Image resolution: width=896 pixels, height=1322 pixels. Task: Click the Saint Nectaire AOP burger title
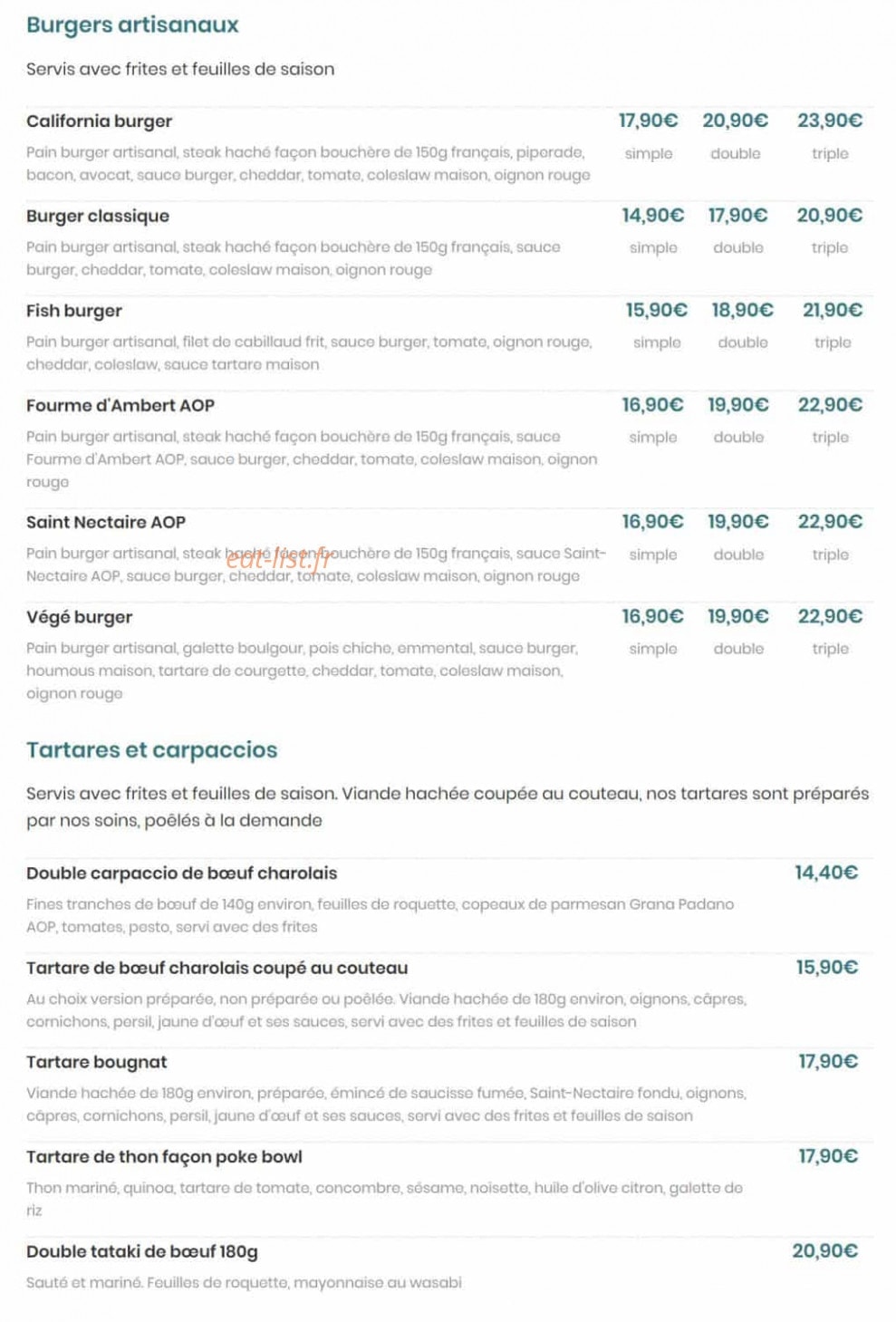(106, 522)
